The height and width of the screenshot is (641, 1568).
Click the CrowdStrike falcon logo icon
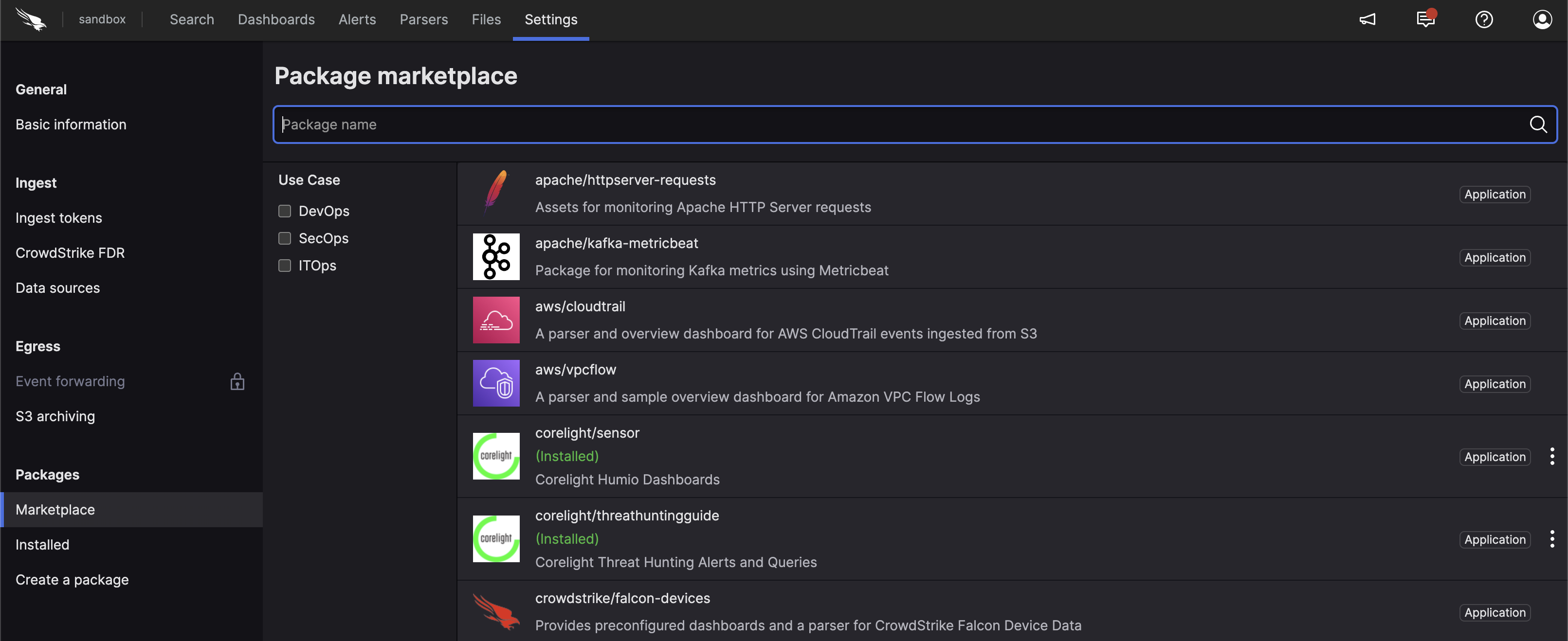click(x=31, y=19)
